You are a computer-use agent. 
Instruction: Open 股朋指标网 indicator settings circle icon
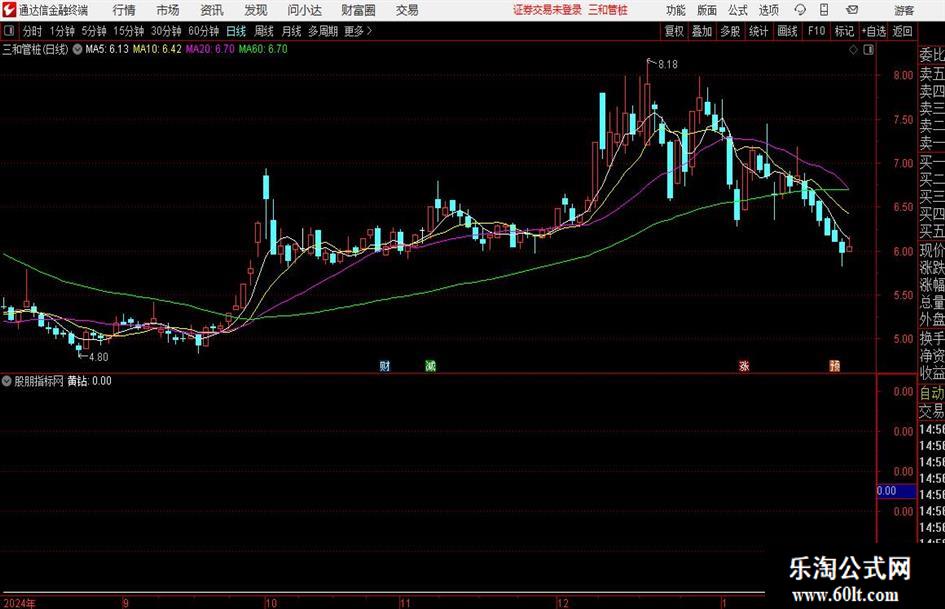(x=7, y=381)
